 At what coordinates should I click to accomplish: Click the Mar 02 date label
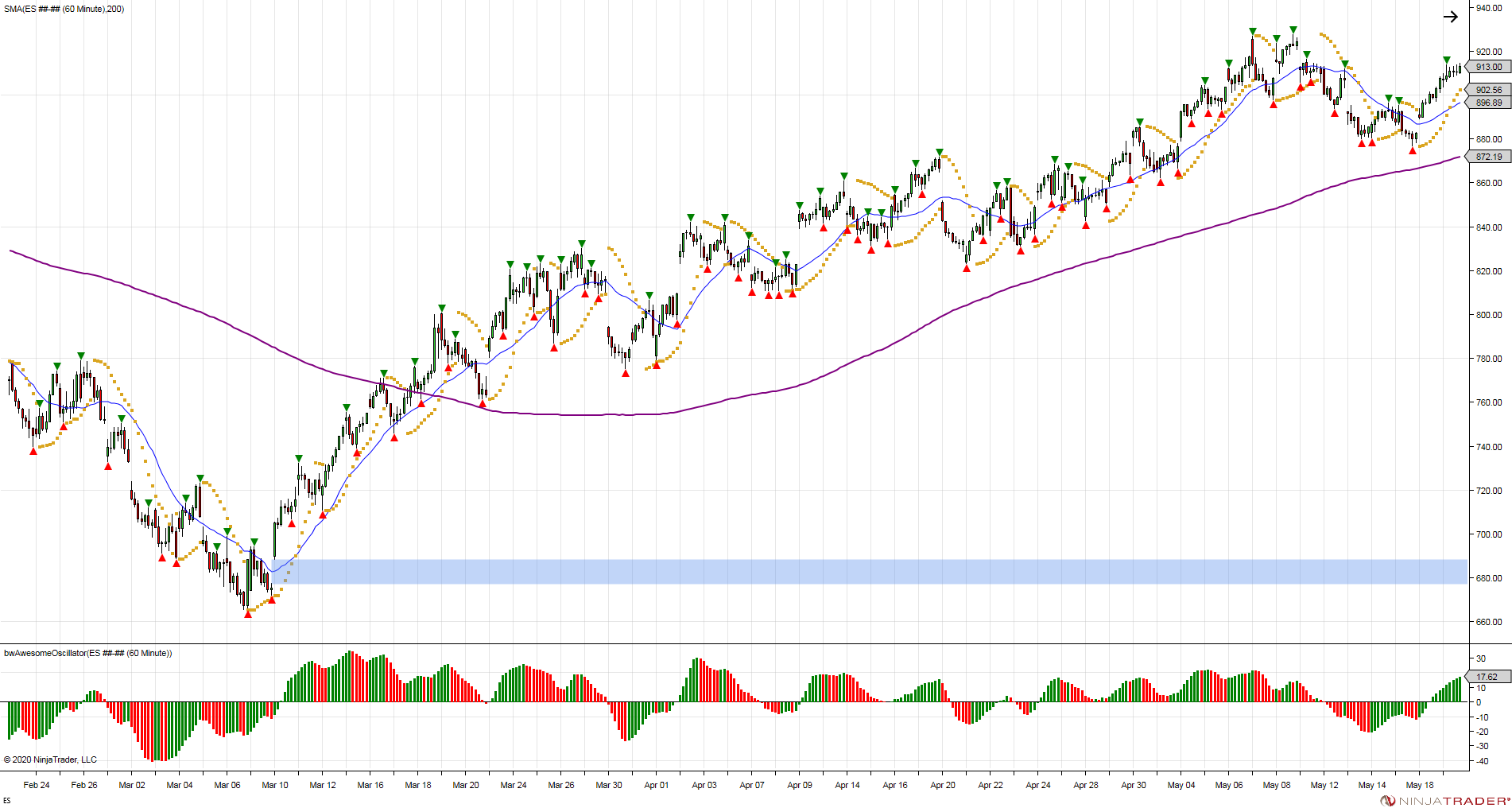pyautogui.click(x=132, y=785)
